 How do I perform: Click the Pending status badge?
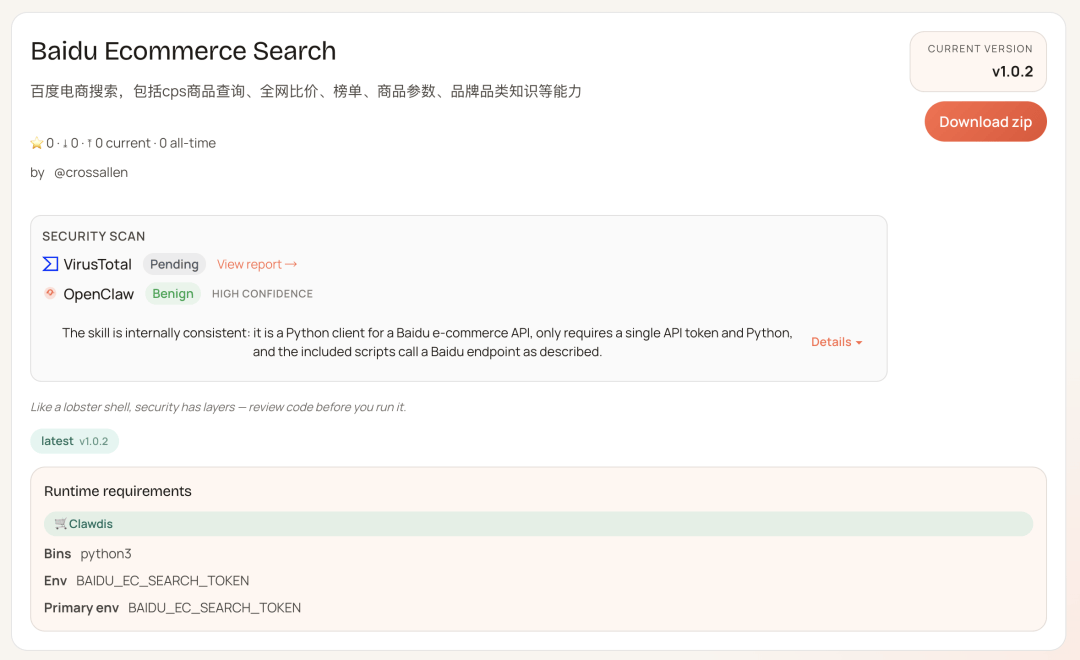point(174,264)
